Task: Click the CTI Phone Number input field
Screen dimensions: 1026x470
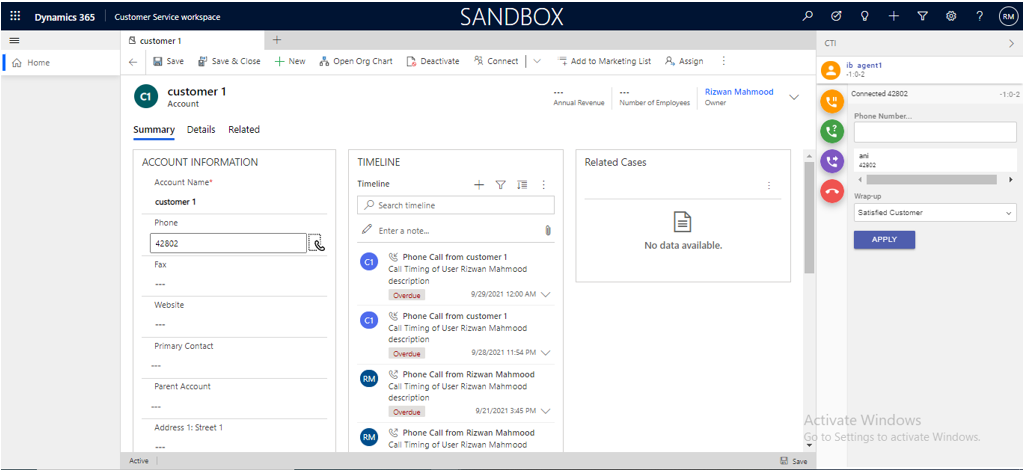Action: [x=935, y=132]
